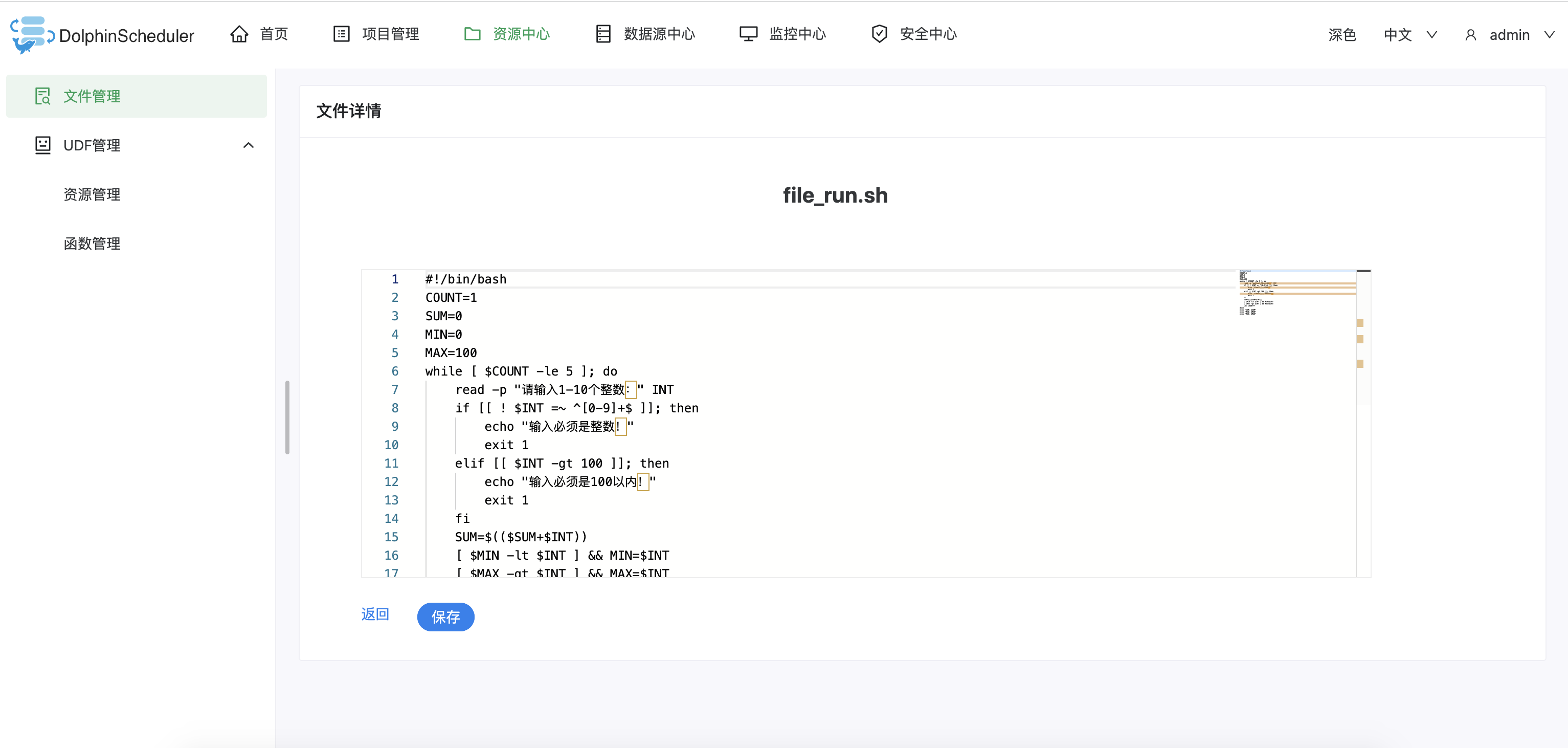This screenshot has width=1568, height=748.
Task: Click the shield icon beside 安全中心
Action: pos(879,34)
